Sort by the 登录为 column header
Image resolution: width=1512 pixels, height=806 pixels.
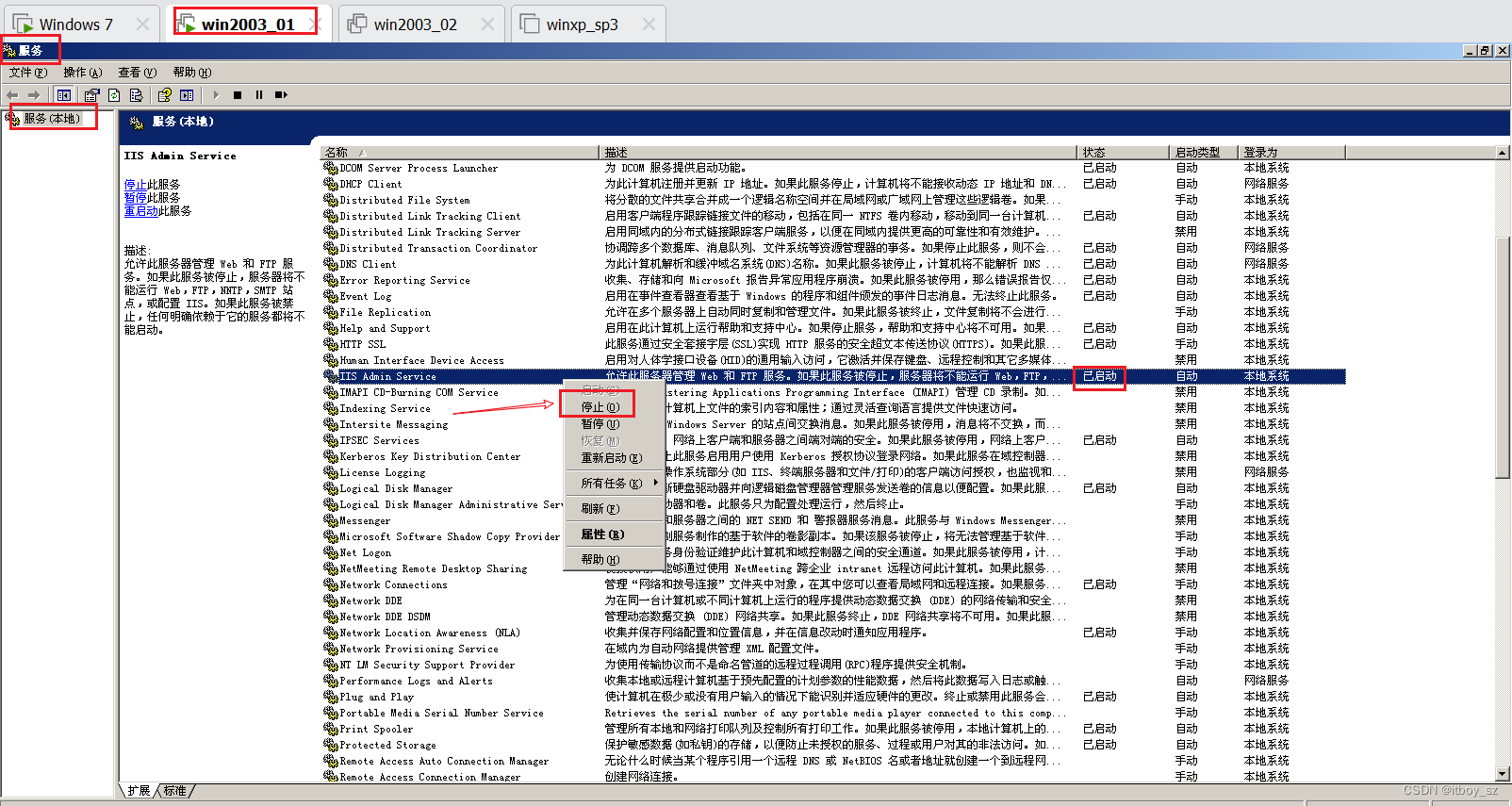tap(1291, 152)
